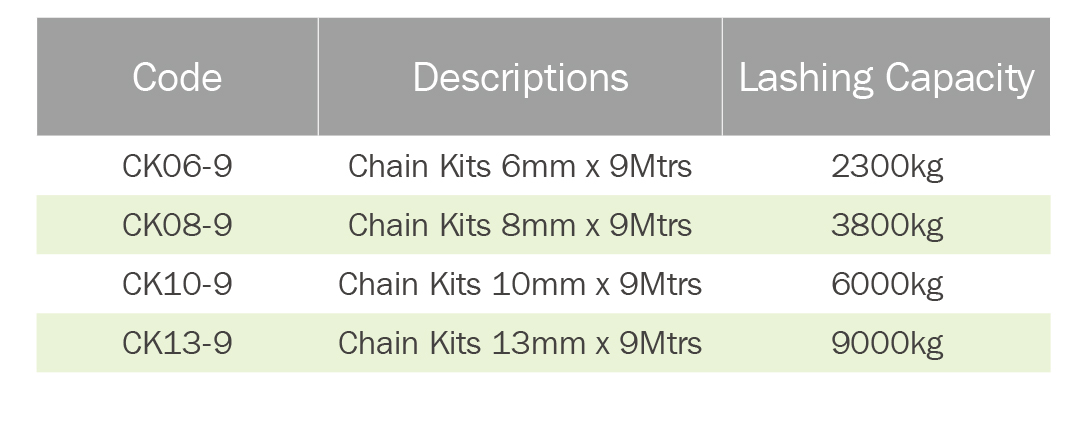Screen dimensions: 1077x434
Task: Click divider between Descriptions and Lashing Capacity headers
Action: click(x=722, y=77)
